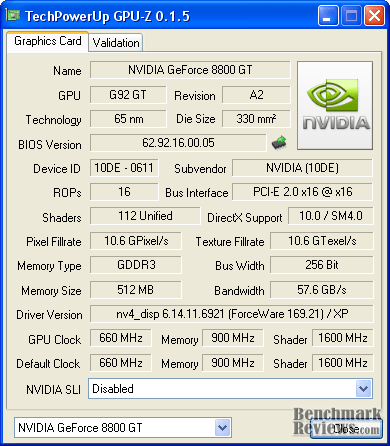Screen dimensions: 390x446
Task: Click the Shaders value 112 Unified
Action: (145, 216)
